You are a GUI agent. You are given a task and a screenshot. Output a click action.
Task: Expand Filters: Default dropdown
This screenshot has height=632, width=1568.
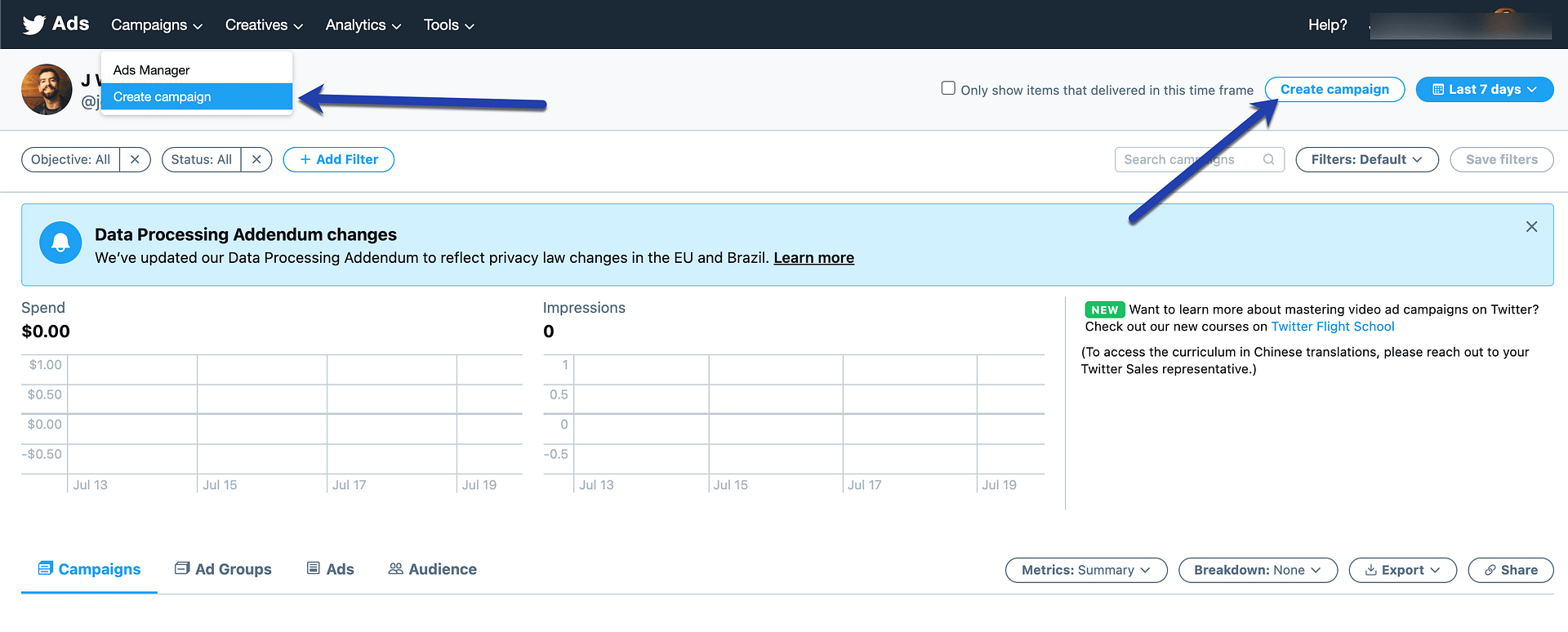[1366, 159]
